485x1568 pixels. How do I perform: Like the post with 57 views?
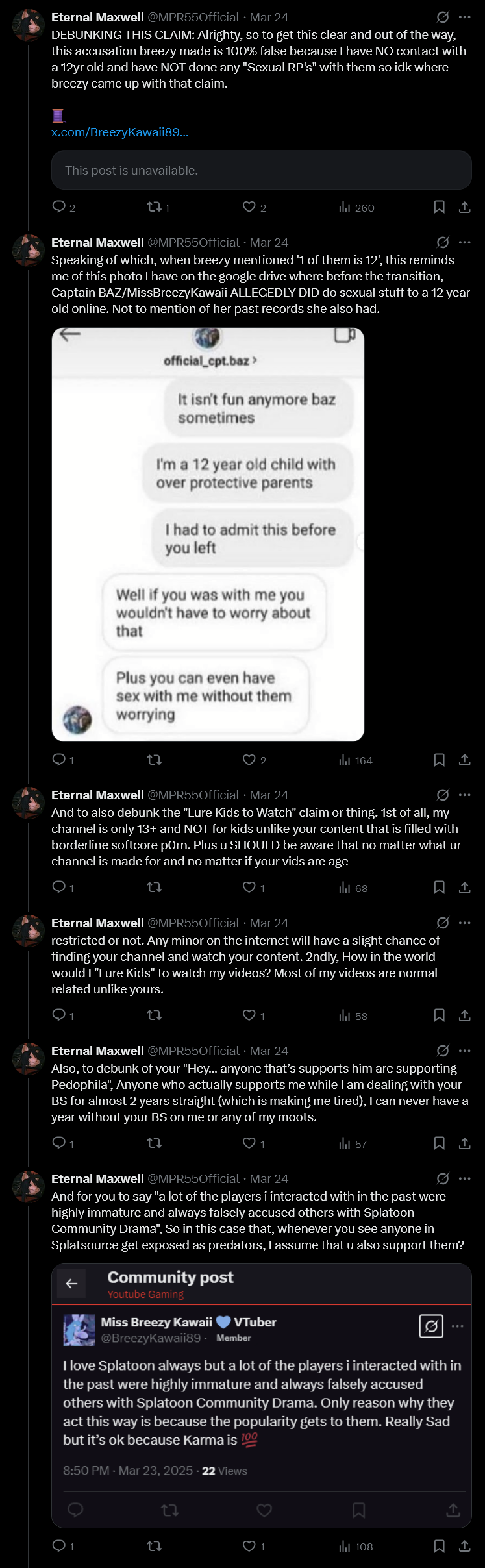[253, 1143]
